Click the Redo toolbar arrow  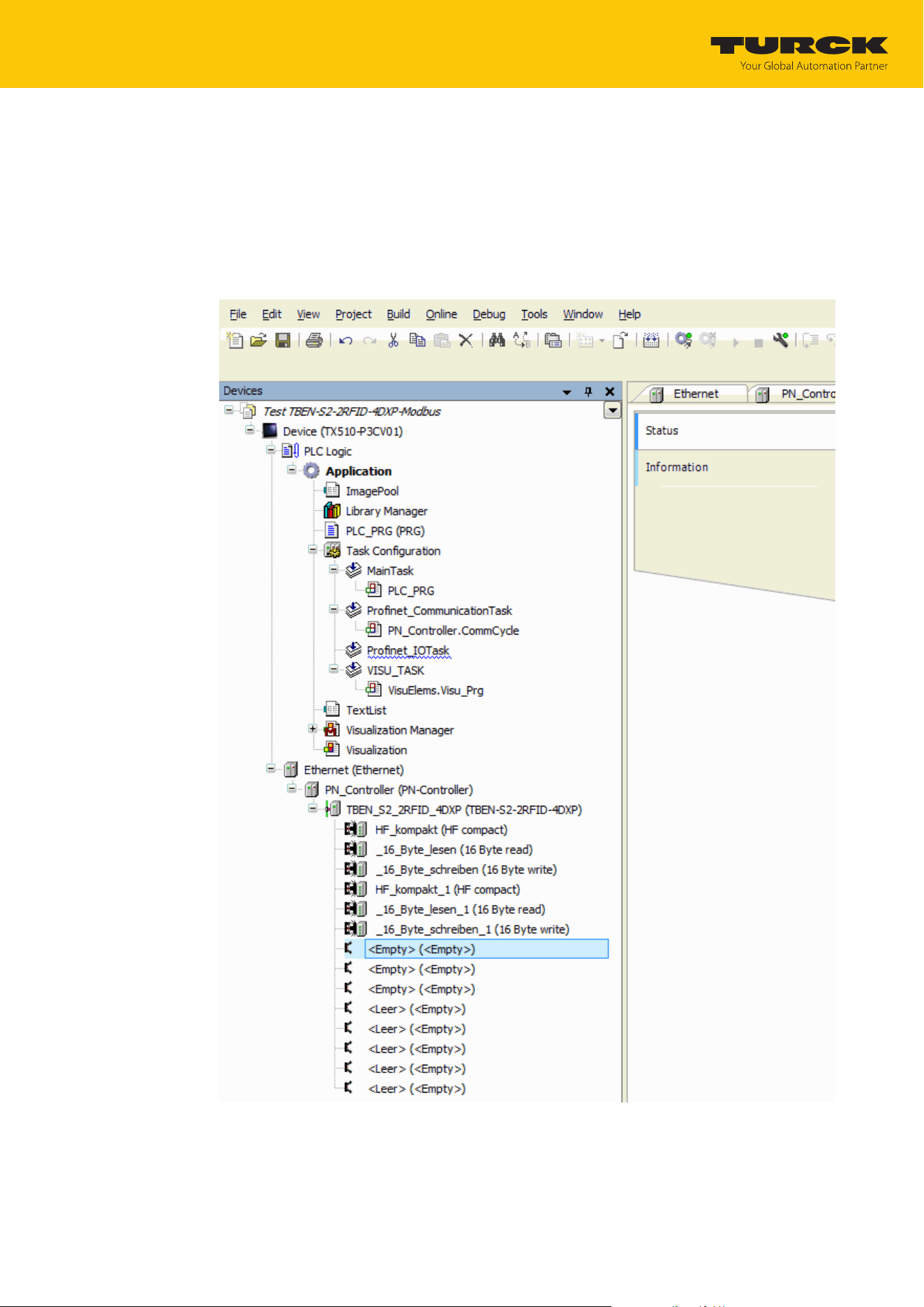370,341
